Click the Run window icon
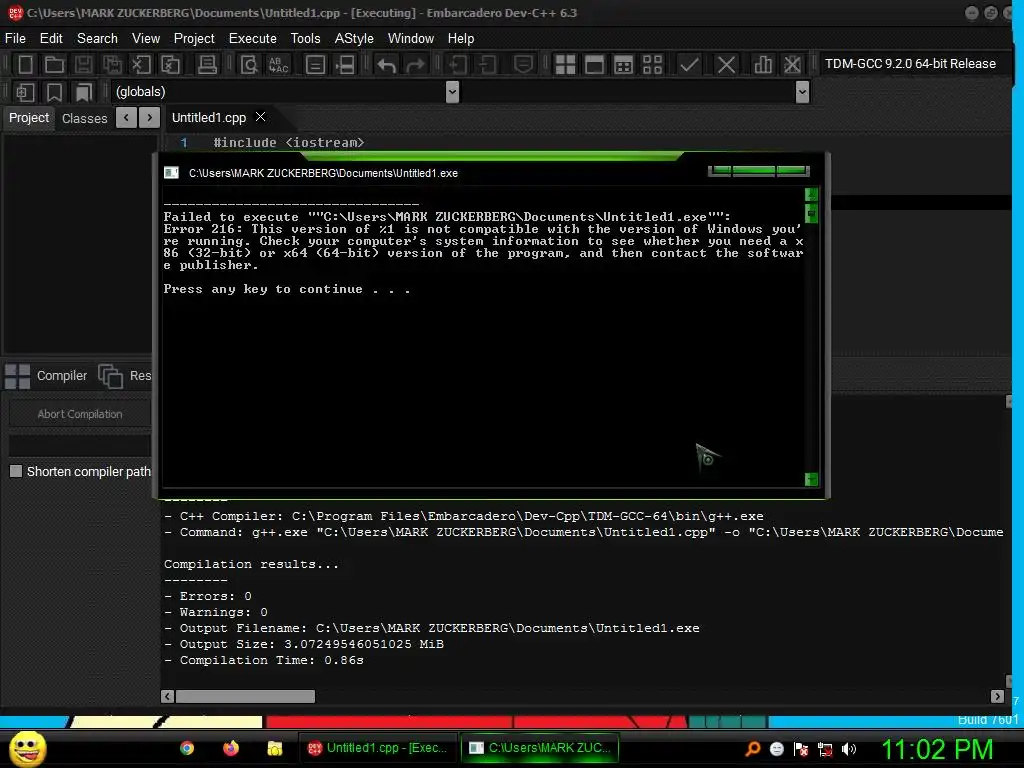Image resolution: width=1024 pixels, height=768 pixels. (x=594, y=64)
